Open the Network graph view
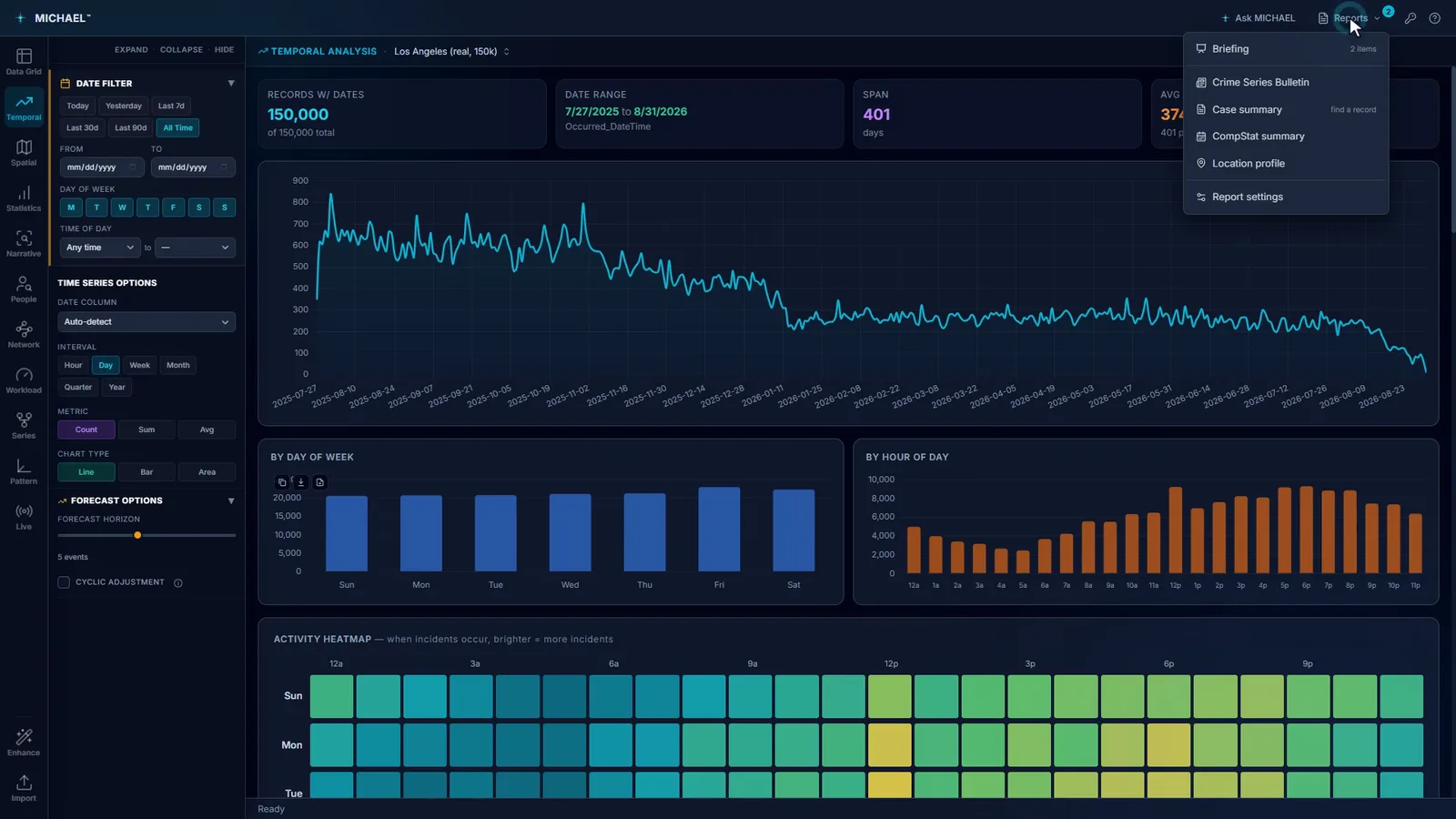This screenshot has height=819, width=1456. (x=24, y=335)
